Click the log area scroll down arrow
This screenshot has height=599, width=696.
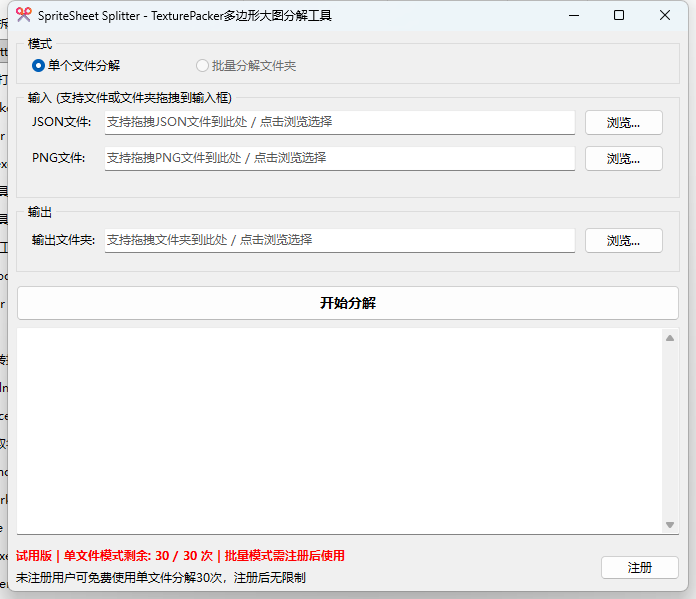point(670,525)
